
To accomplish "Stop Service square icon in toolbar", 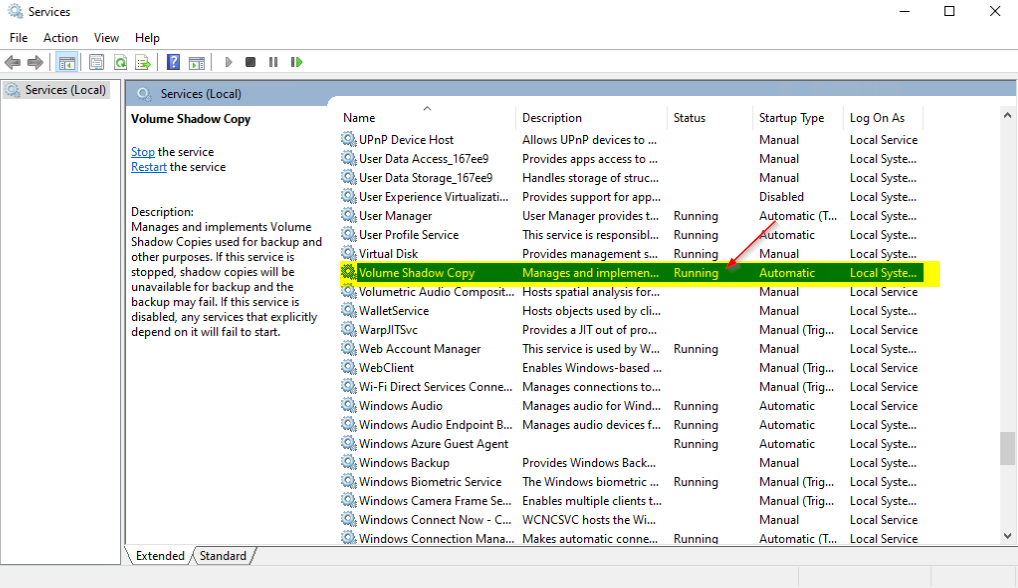I will pyautogui.click(x=250, y=62).
